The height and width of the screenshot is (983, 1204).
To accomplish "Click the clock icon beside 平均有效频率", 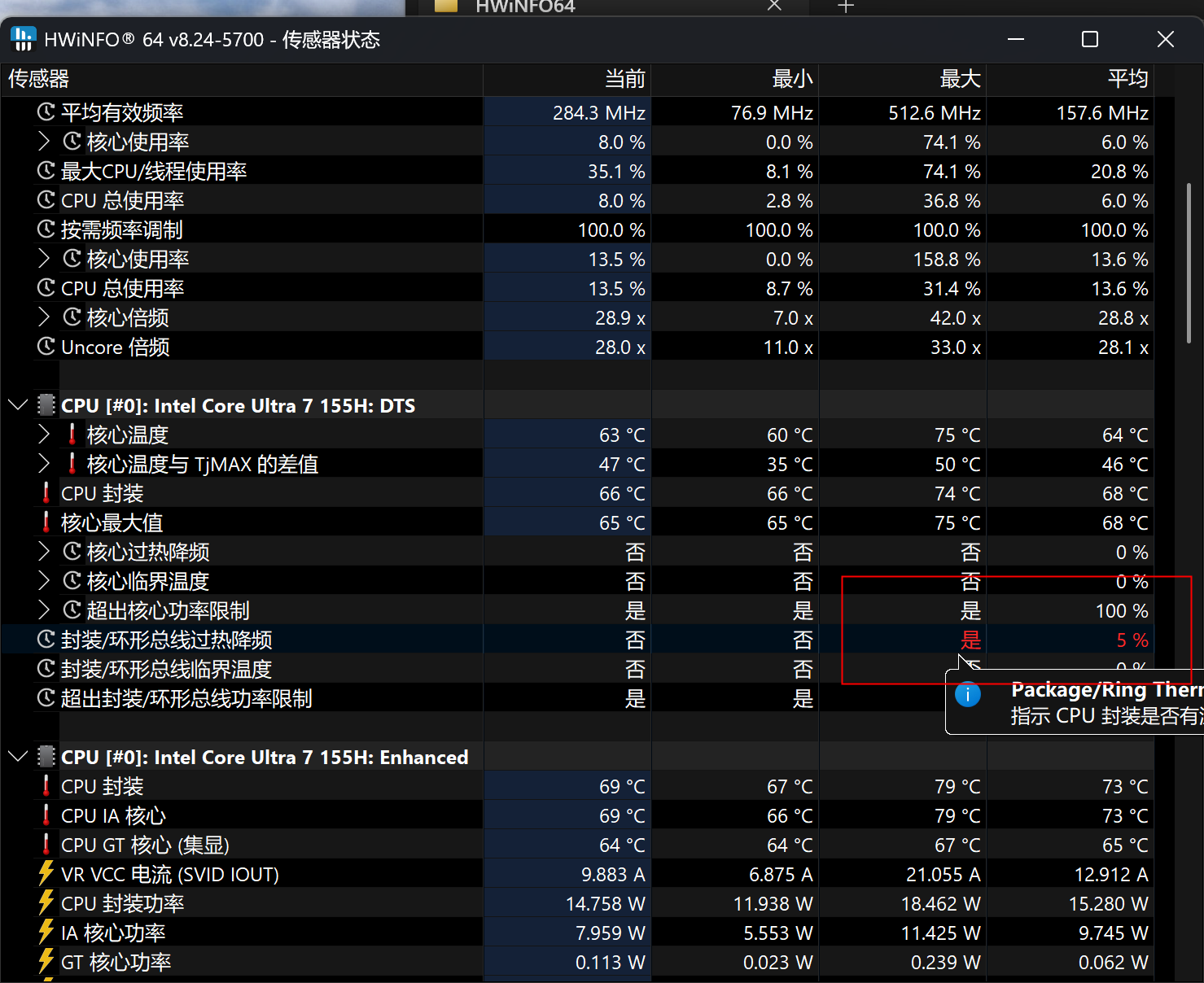I will point(46,112).
